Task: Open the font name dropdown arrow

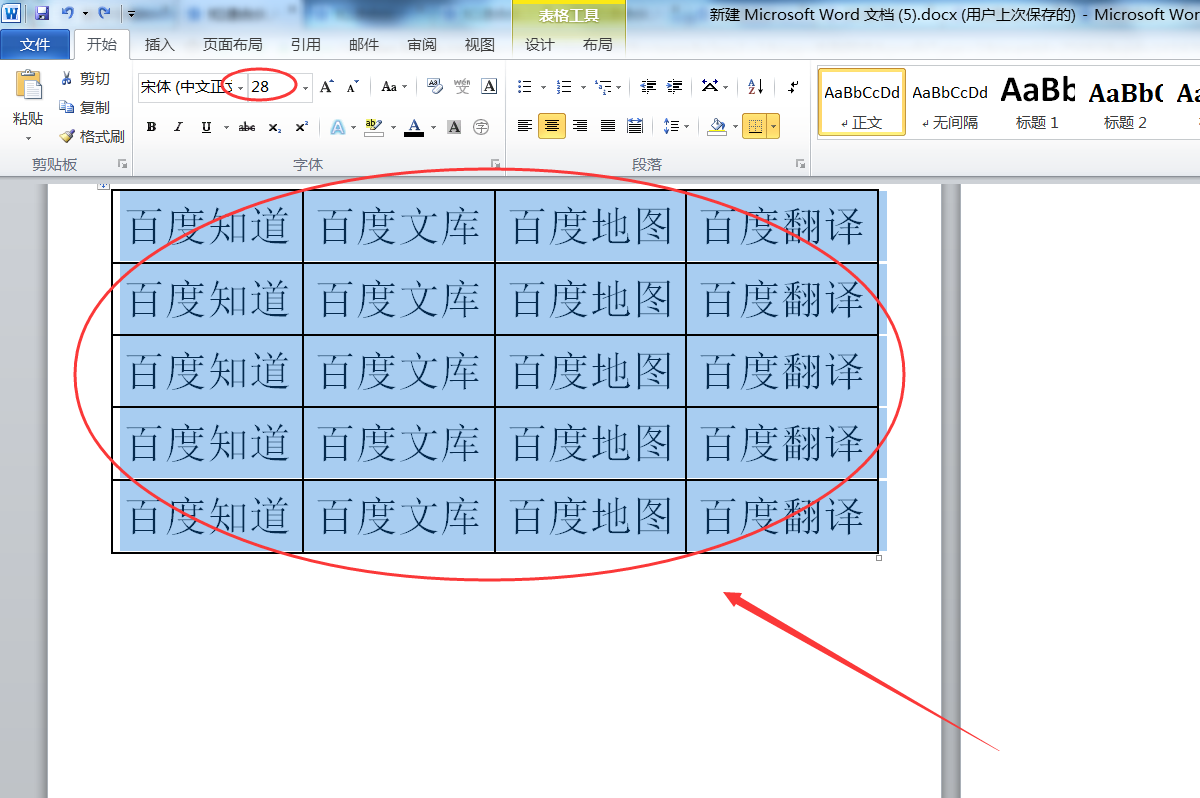Action: pyautogui.click(x=241, y=88)
